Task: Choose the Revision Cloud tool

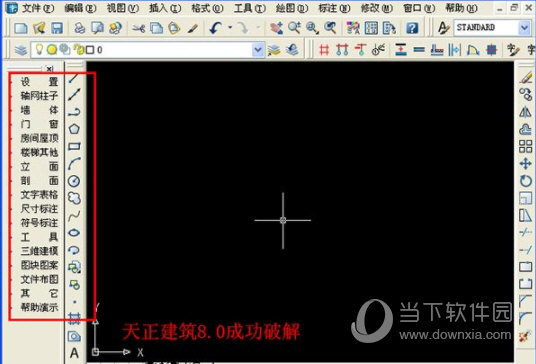Action: click(74, 198)
